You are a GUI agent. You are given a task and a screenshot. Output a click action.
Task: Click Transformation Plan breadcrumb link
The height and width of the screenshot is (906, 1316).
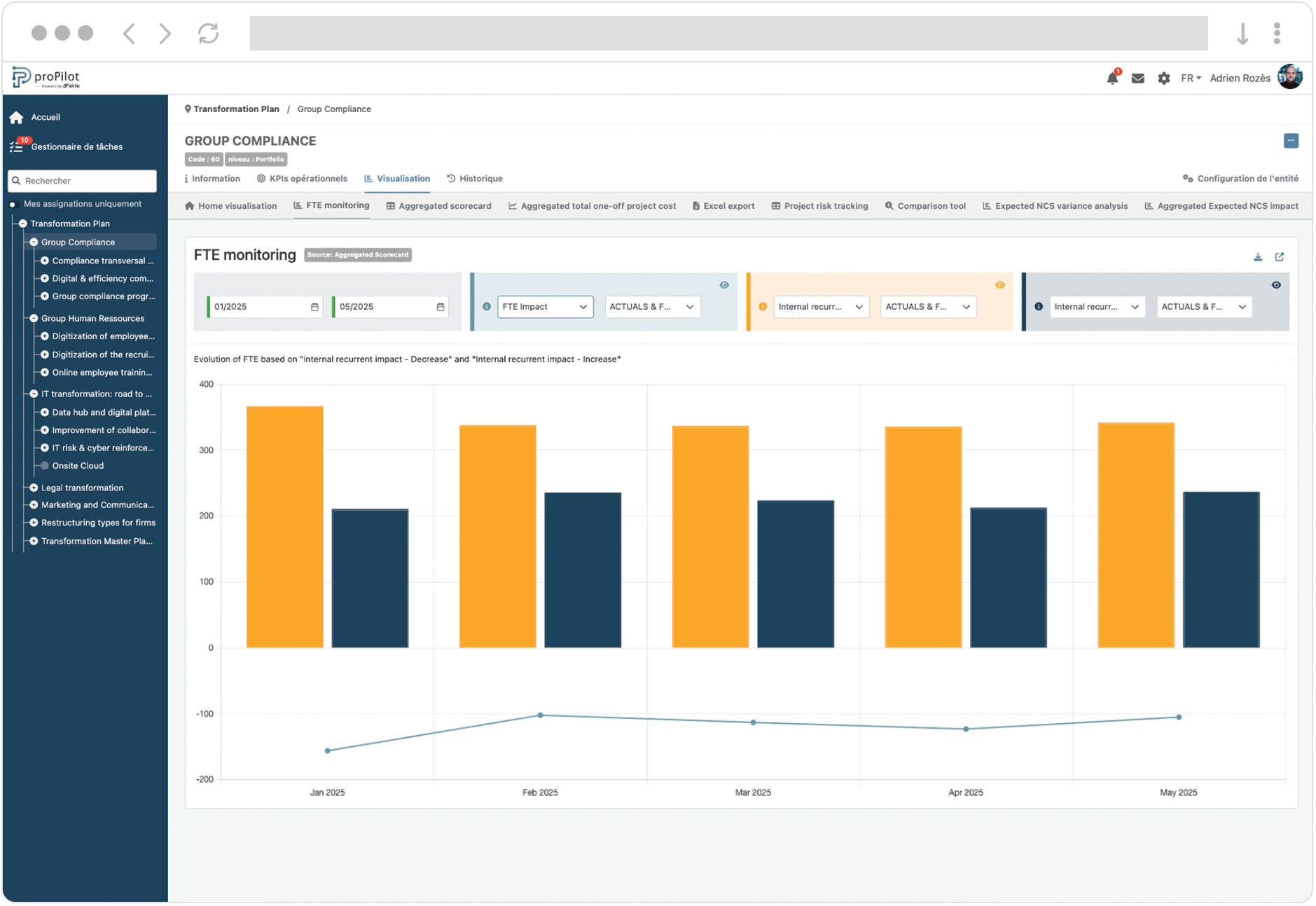pos(236,109)
